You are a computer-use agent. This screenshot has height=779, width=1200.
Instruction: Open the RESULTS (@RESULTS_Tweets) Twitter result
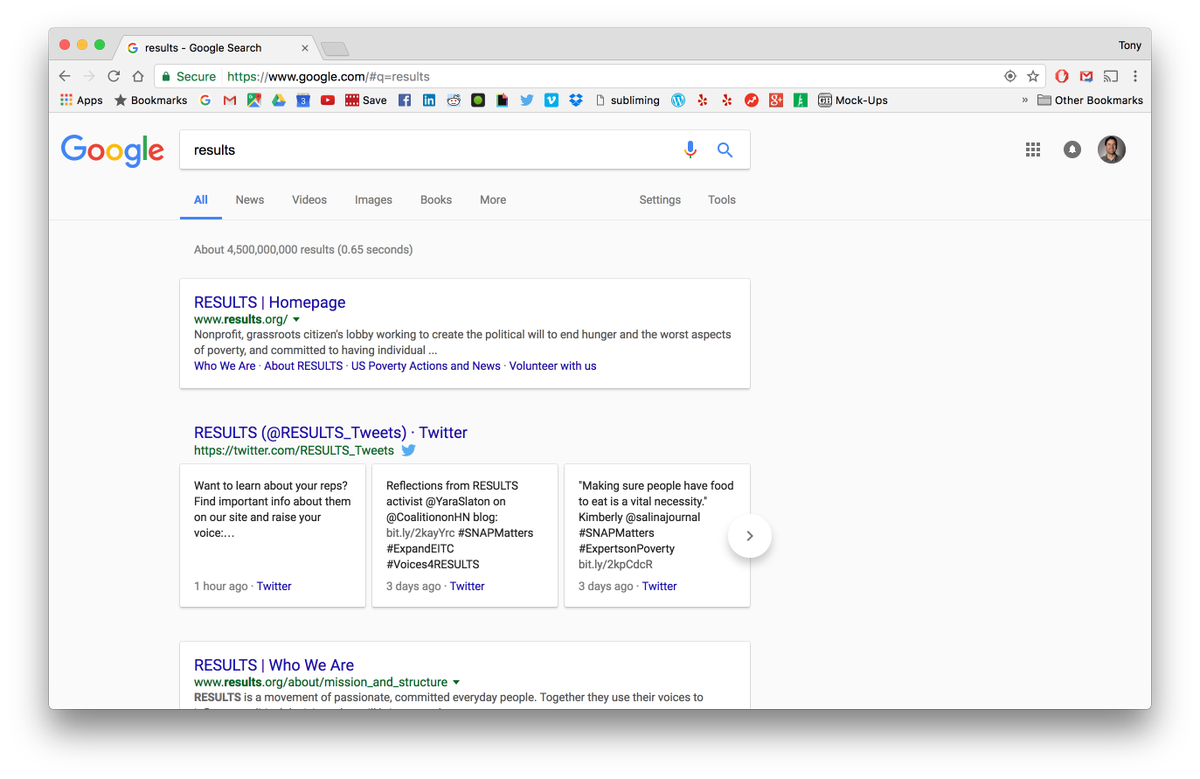point(331,432)
